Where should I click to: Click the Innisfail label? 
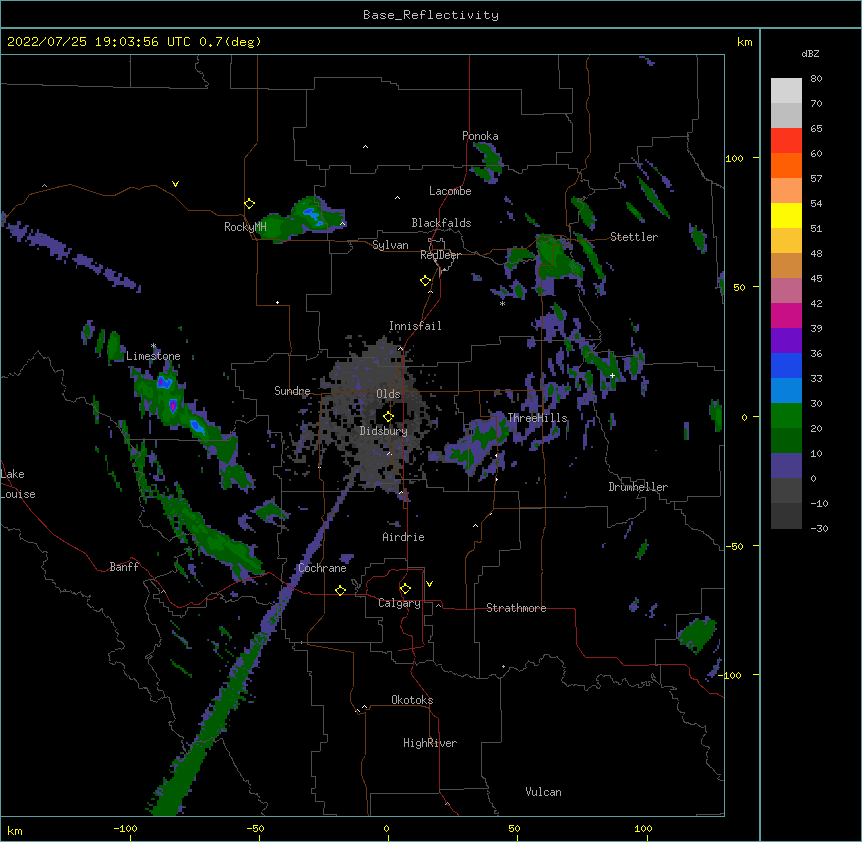tap(415, 326)
